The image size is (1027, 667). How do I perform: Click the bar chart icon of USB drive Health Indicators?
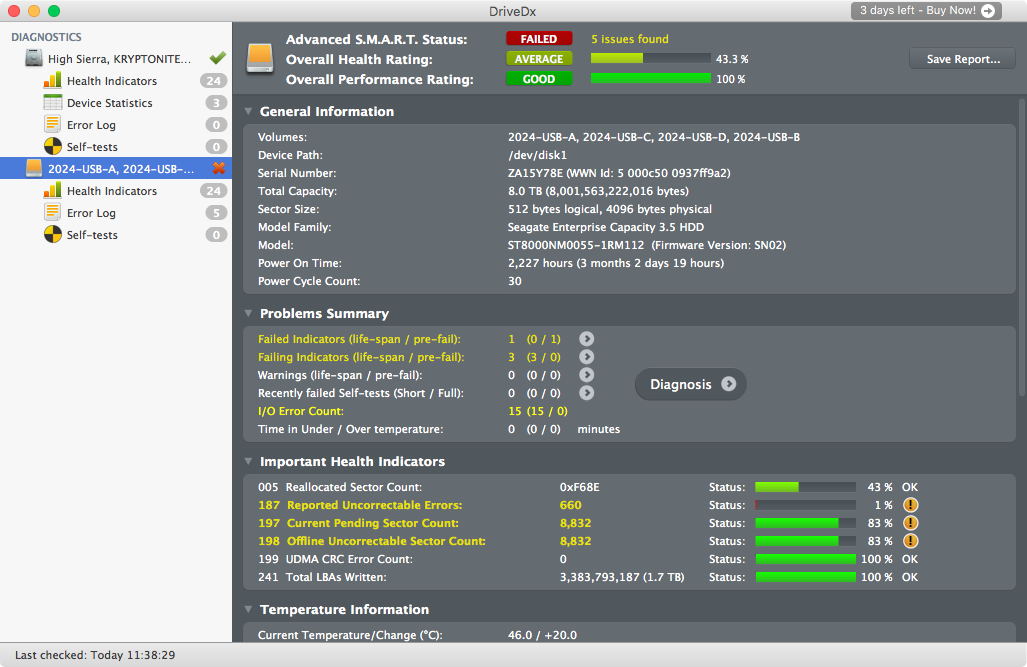(x=52, y=190)
